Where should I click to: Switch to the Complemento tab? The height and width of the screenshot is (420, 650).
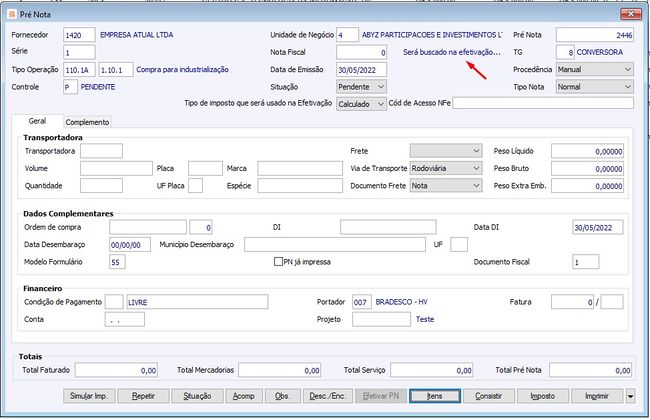tap(88, 122)
